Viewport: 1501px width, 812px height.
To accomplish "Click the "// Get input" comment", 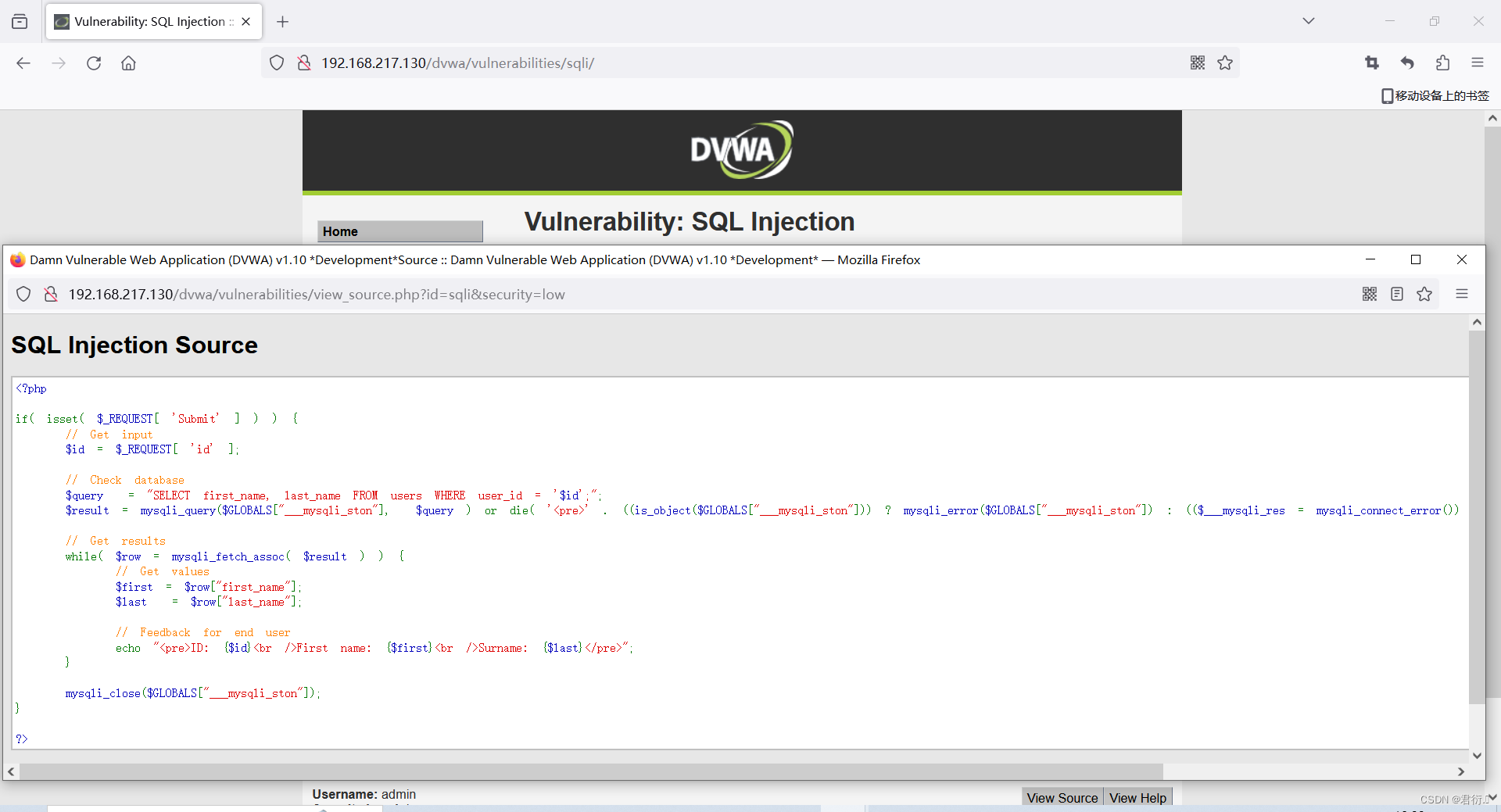I will point(109,435).
